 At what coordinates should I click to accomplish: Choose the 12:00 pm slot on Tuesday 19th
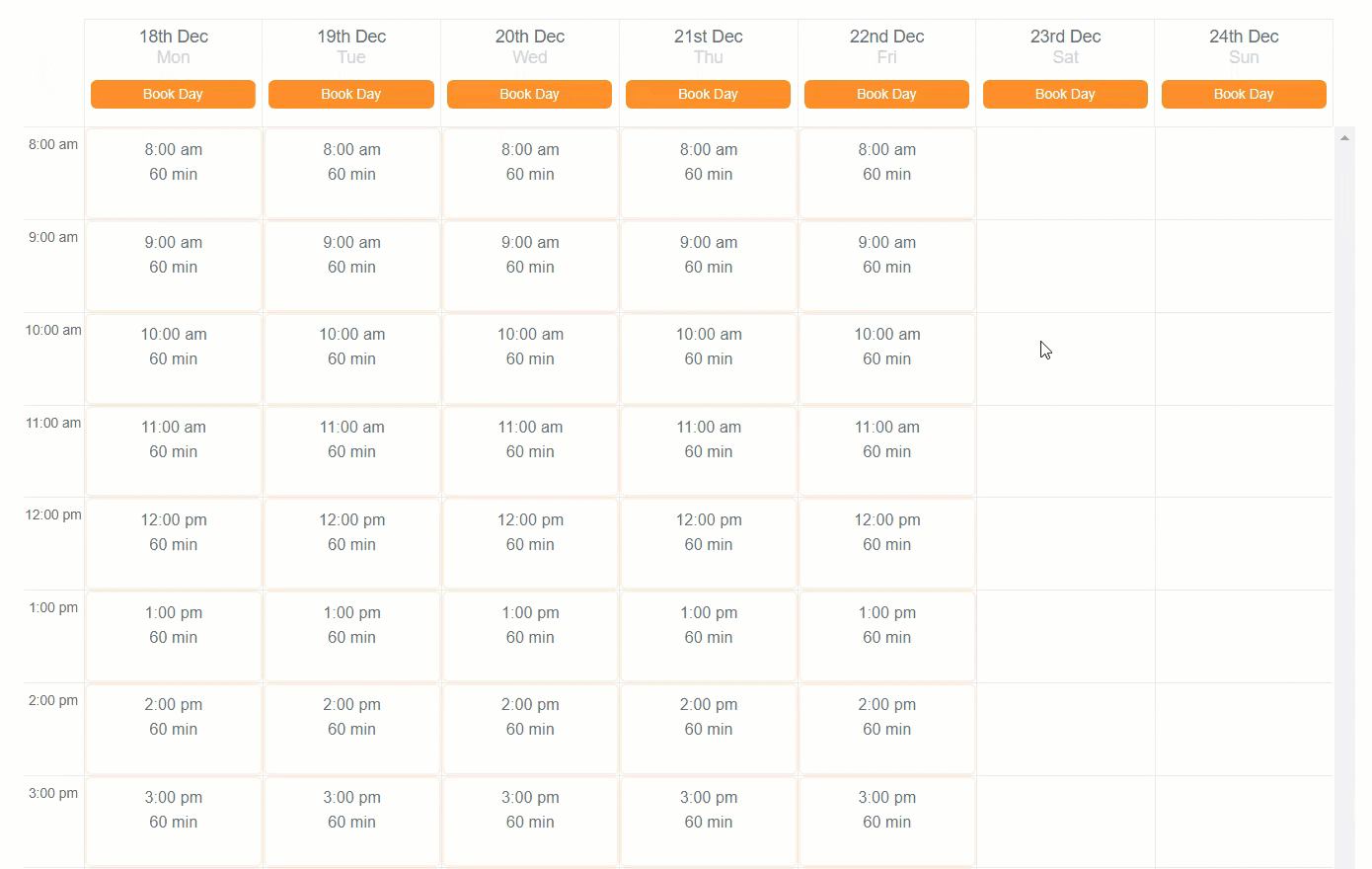pyautogui.click(x=352, y=544)
